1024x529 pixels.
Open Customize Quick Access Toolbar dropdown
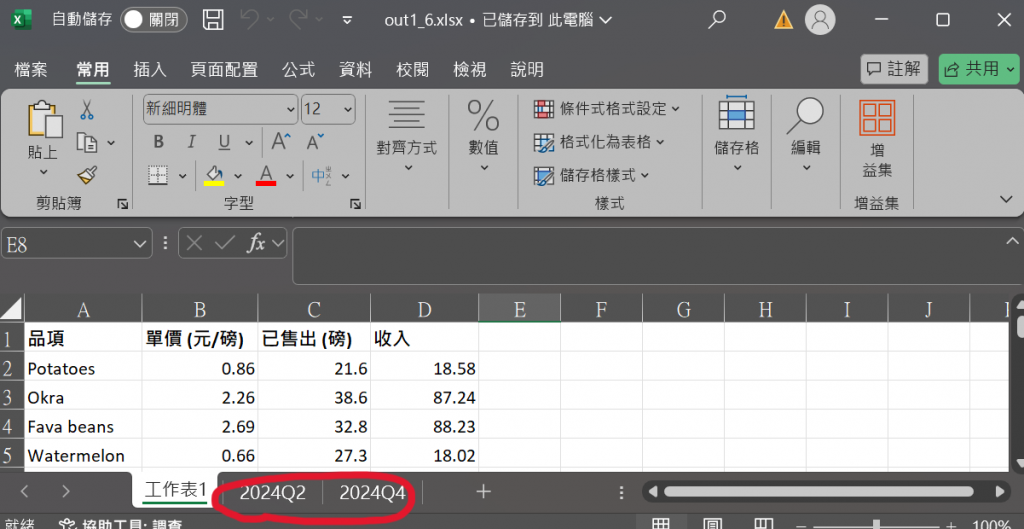[347, 20]
